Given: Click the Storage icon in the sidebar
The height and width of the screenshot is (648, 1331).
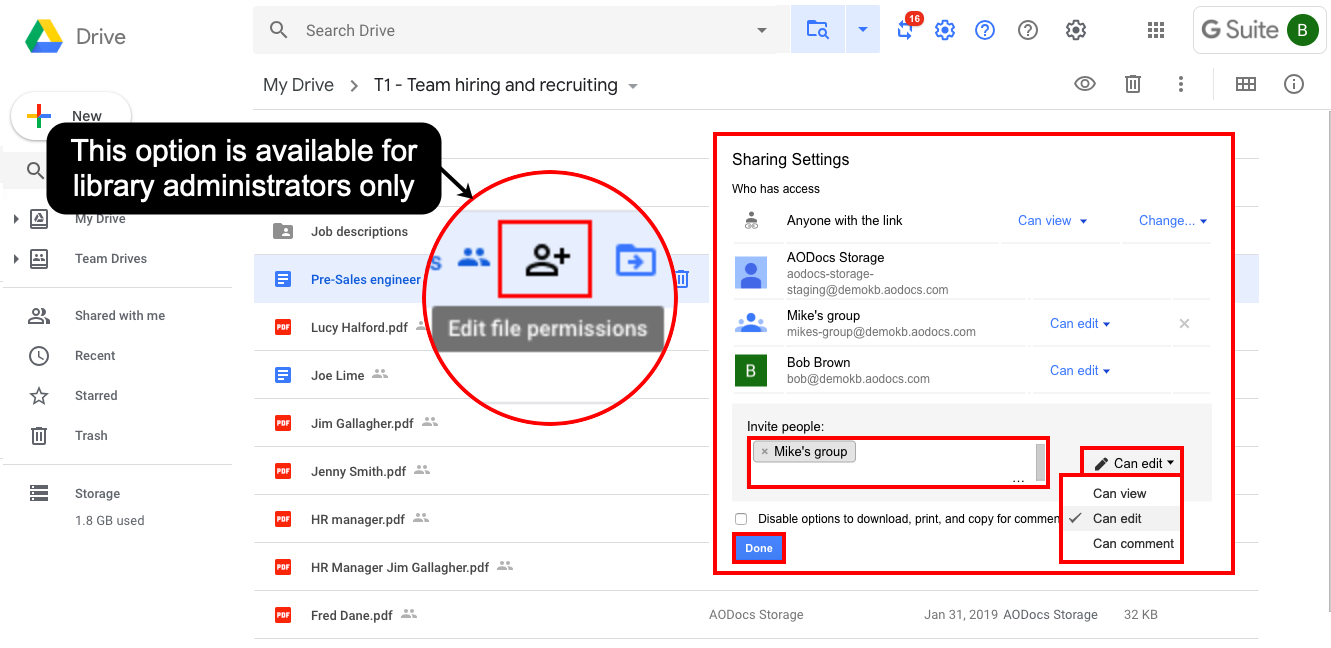Looking at the screenshot, I should [39, 493].
